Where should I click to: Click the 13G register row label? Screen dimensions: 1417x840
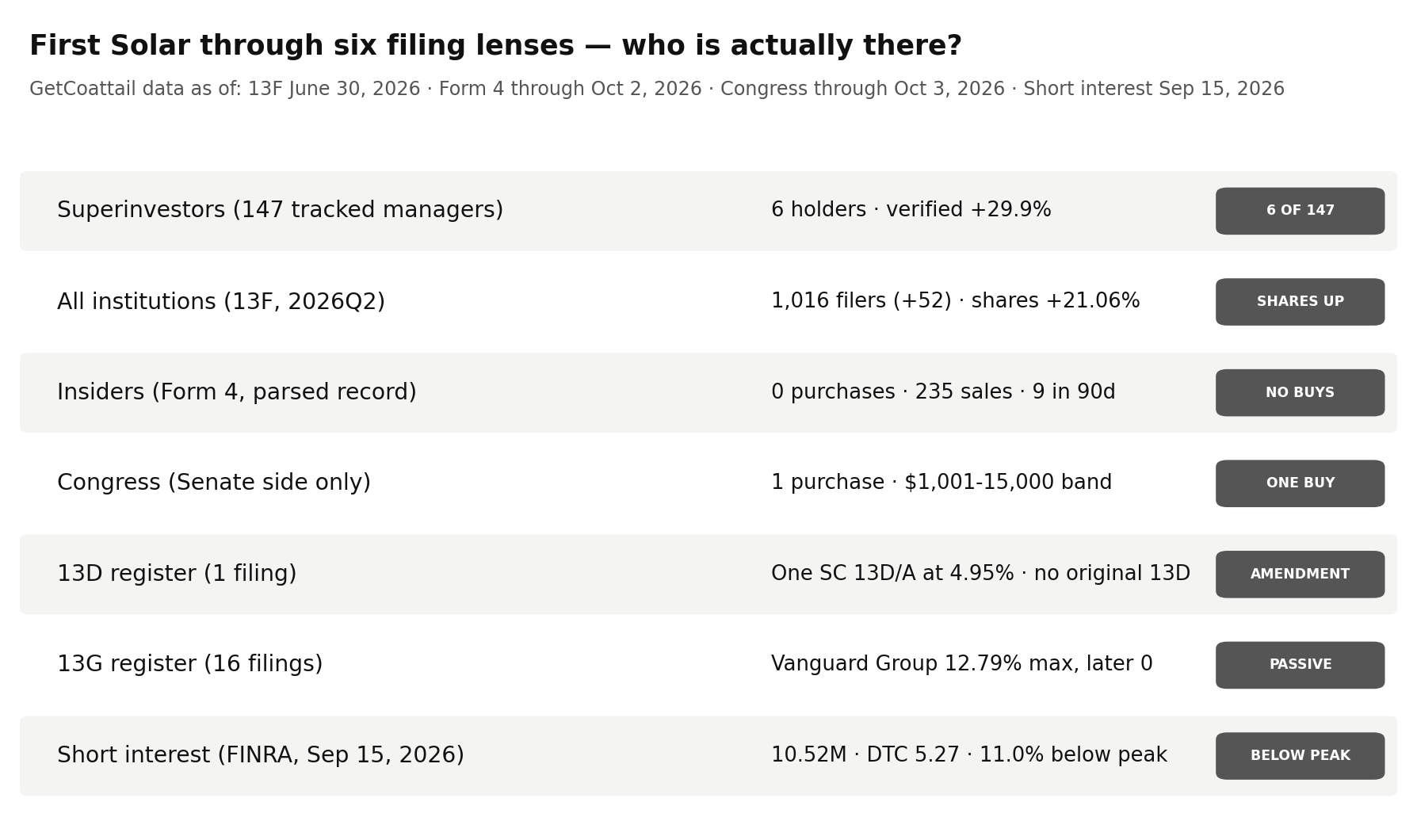pyautogui.click(x=190, y=664)
